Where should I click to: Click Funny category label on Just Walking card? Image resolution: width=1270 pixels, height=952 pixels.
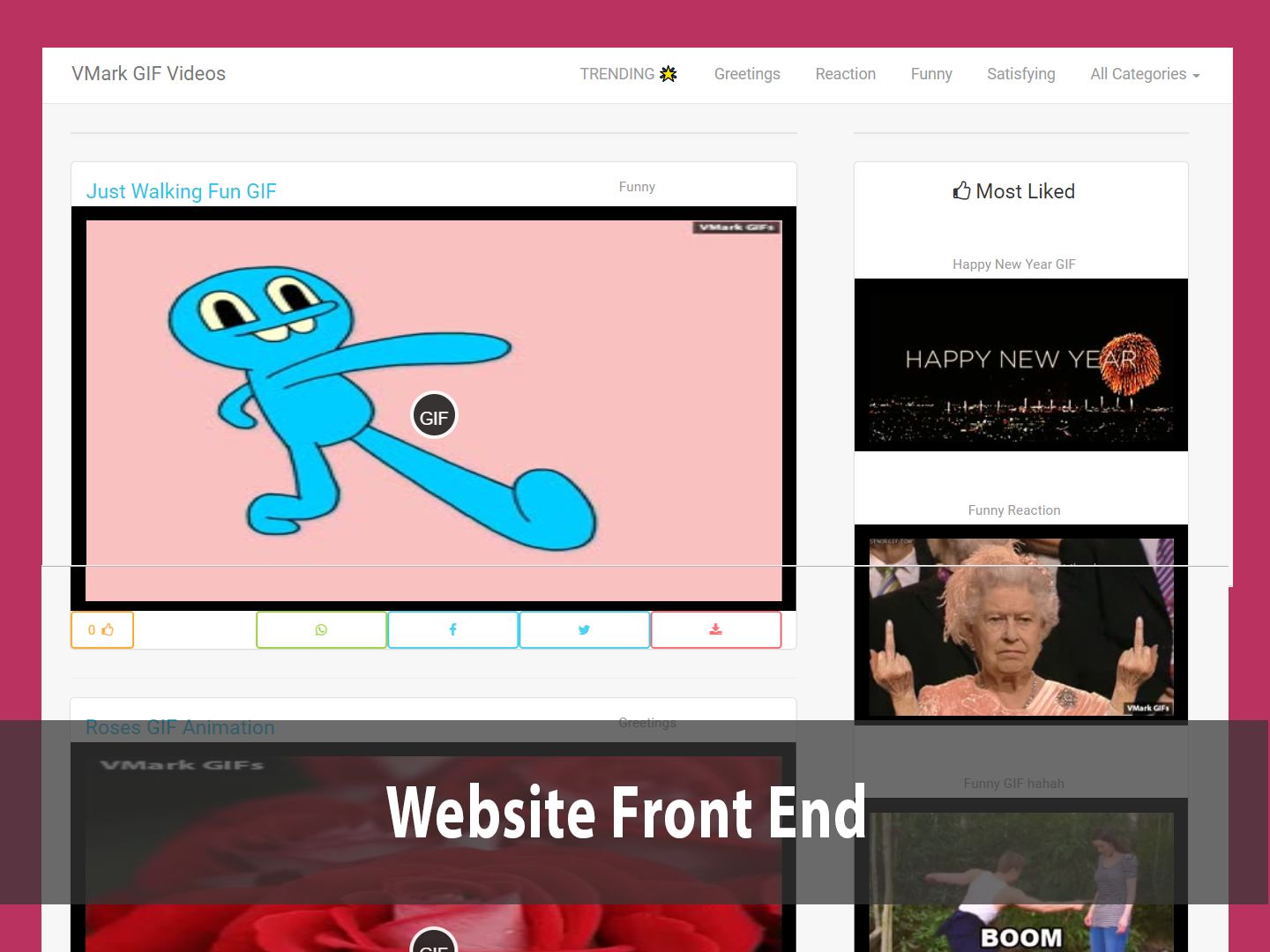(637, 187)
